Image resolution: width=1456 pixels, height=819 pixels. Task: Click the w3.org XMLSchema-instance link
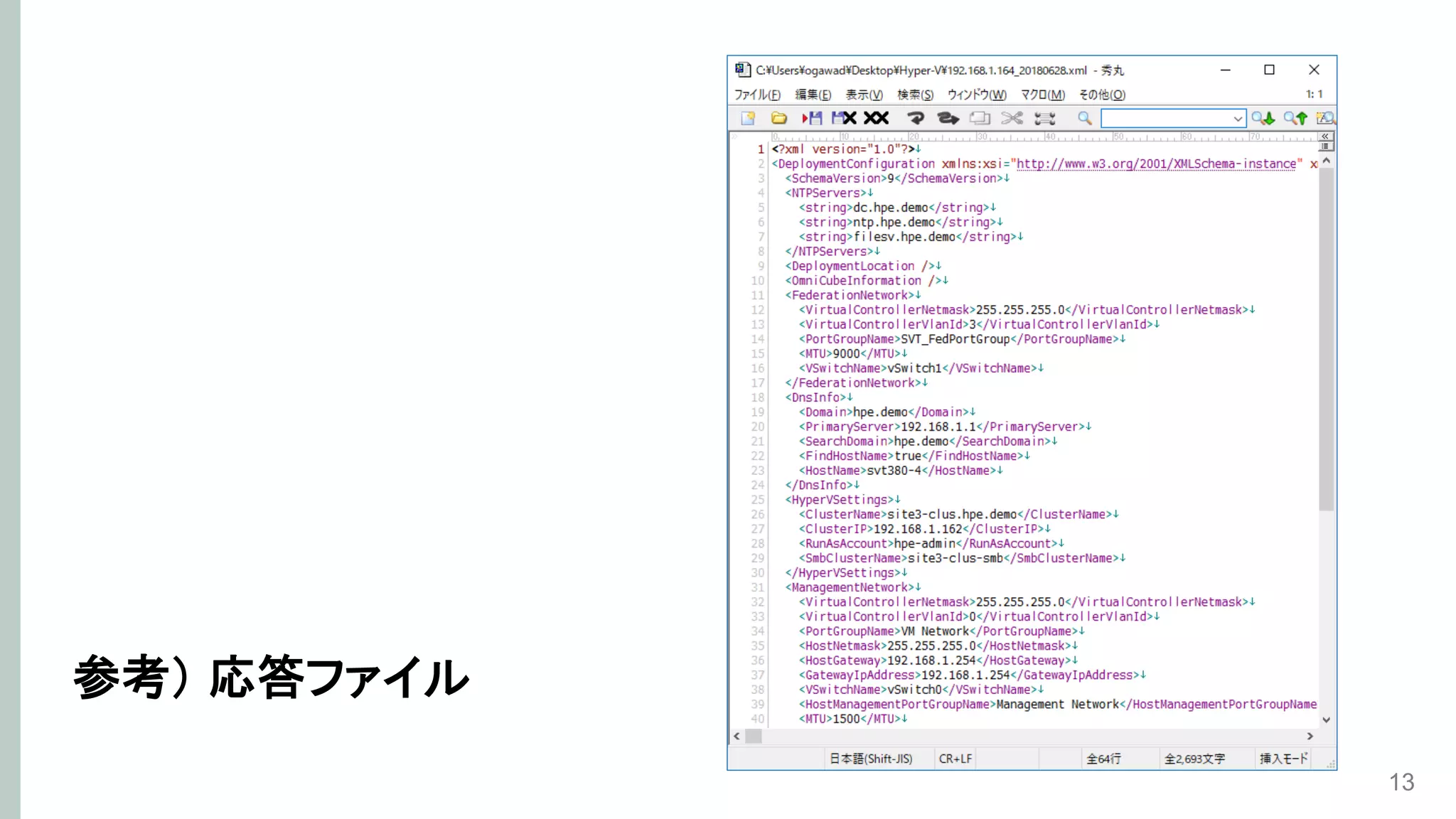tap(1156, 164)
